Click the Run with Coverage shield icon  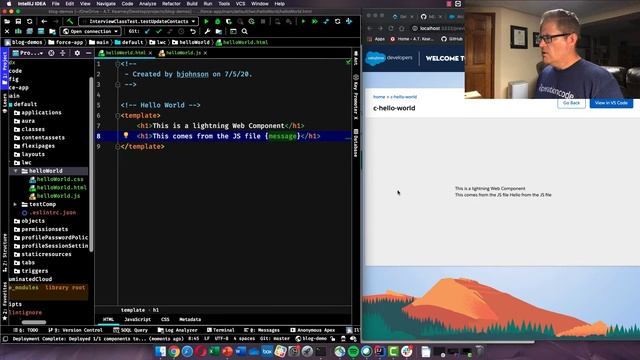229,21
